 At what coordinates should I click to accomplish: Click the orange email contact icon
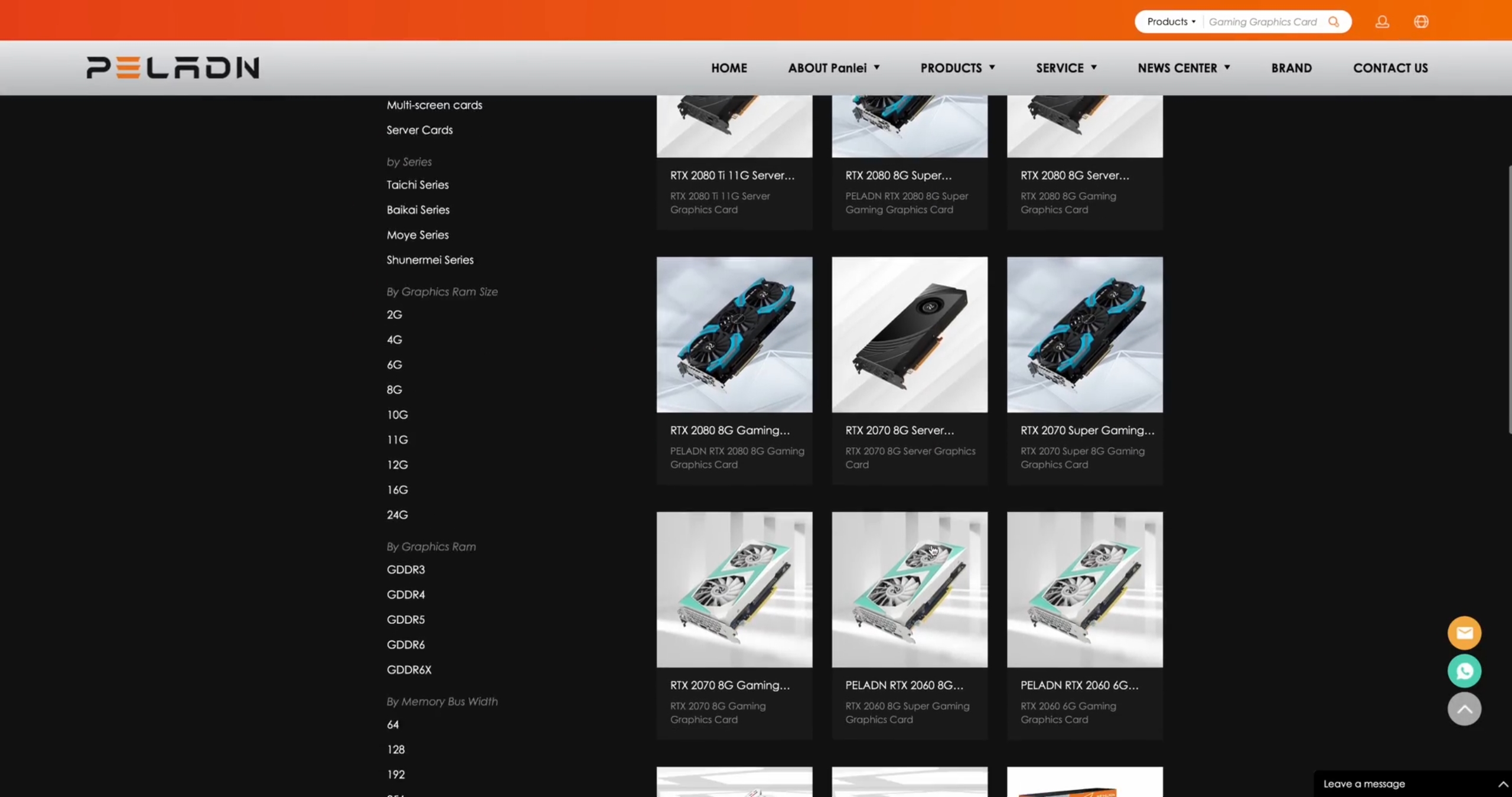(x=1464, y=633)
